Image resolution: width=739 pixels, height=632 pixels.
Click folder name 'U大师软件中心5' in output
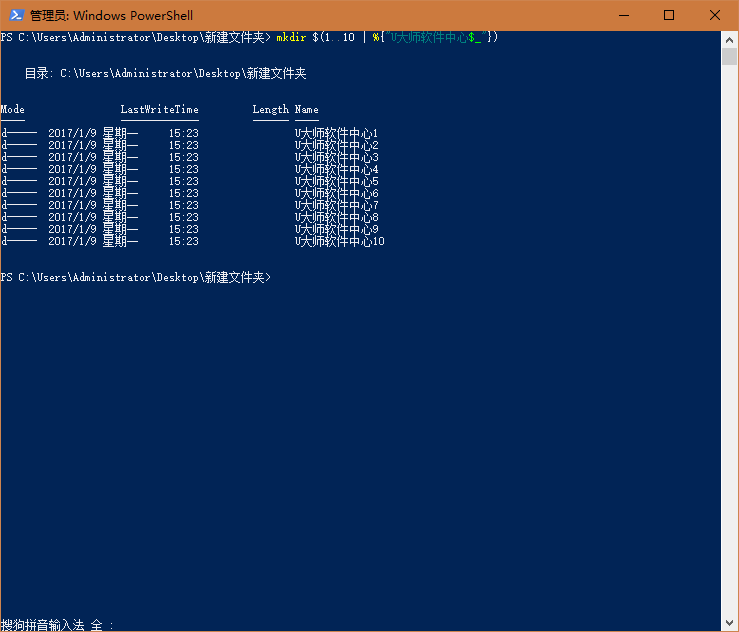tap(336, 182)
